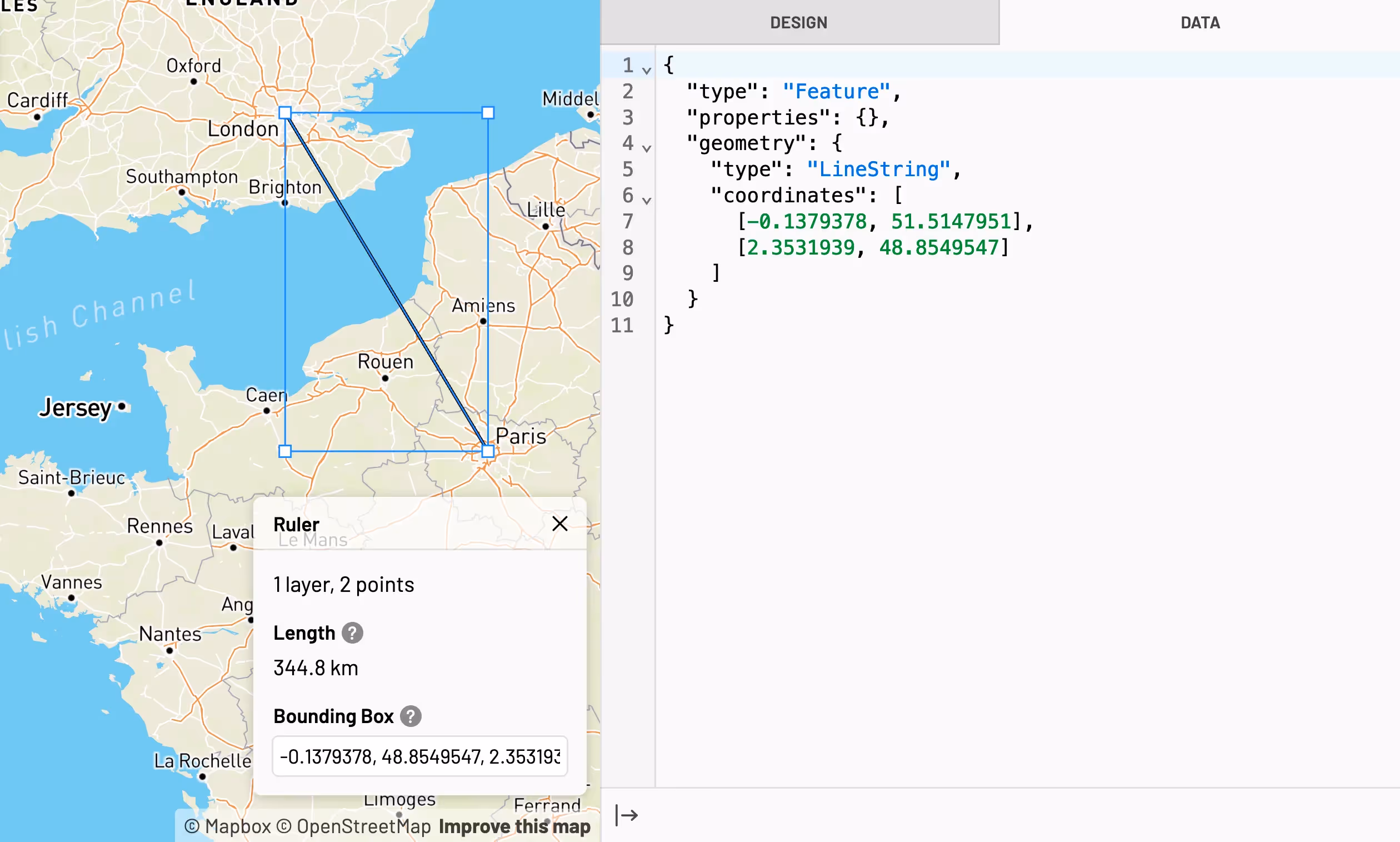Click the Bounding Box coordinates field
Viewport: 1400px width, 842px height.
tap(419, 756)
